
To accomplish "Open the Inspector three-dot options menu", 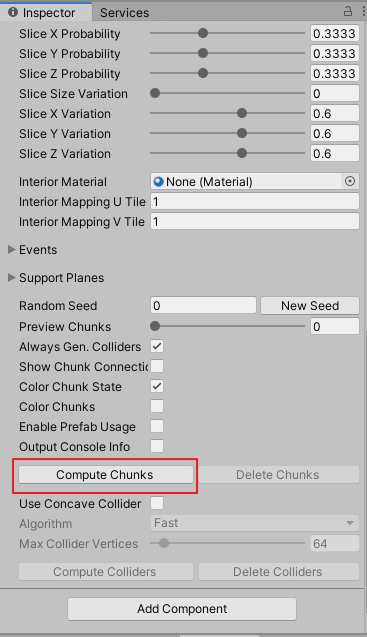I will point(363,11).
